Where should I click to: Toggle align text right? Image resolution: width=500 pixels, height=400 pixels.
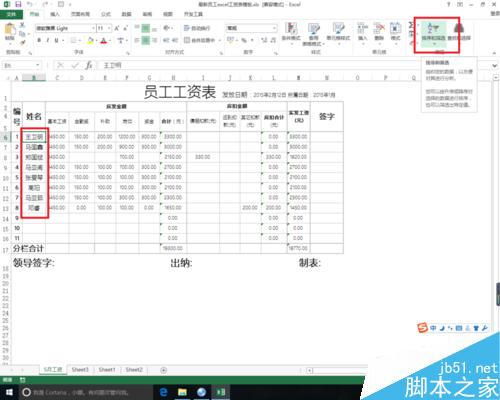pos(154,40)
